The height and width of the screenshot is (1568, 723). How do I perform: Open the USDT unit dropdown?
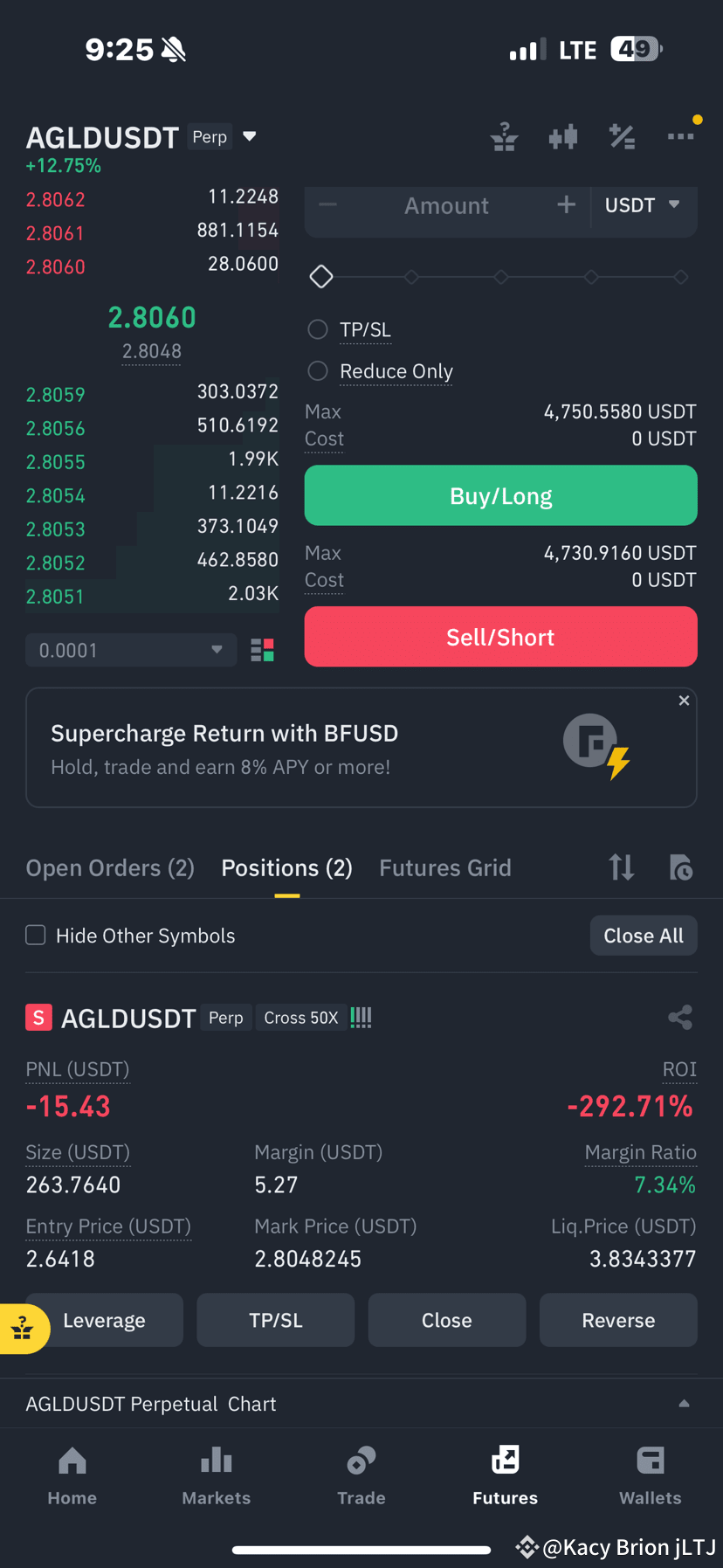[643, 205]
